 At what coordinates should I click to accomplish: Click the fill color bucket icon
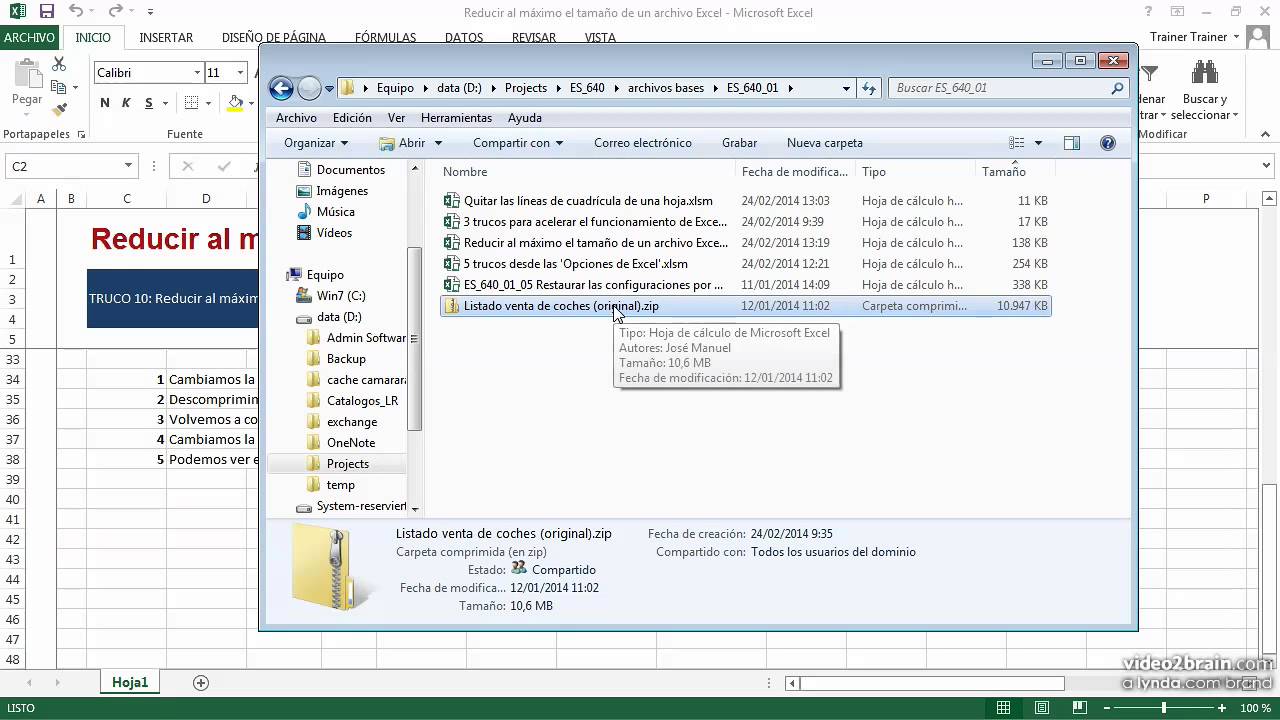(x=235, y=103)
